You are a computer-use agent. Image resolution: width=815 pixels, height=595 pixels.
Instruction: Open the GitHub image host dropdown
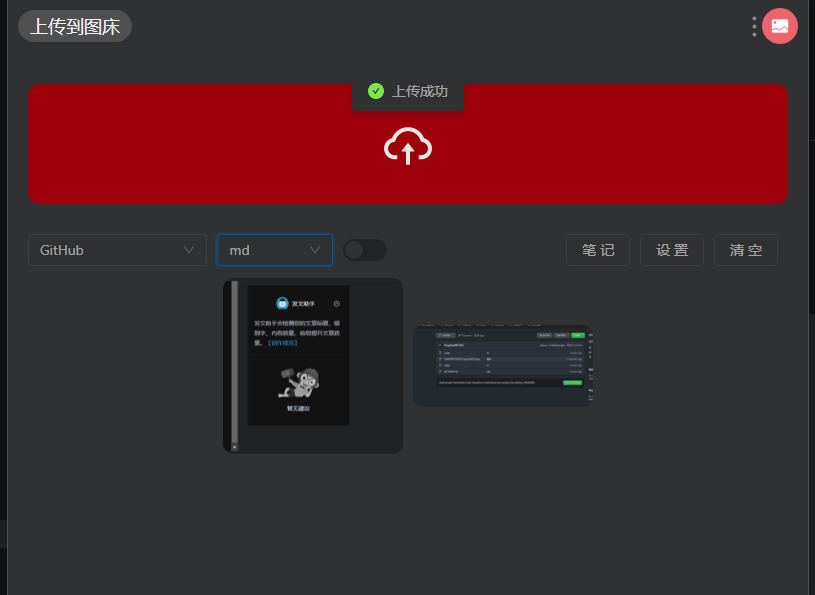[117, 249]
